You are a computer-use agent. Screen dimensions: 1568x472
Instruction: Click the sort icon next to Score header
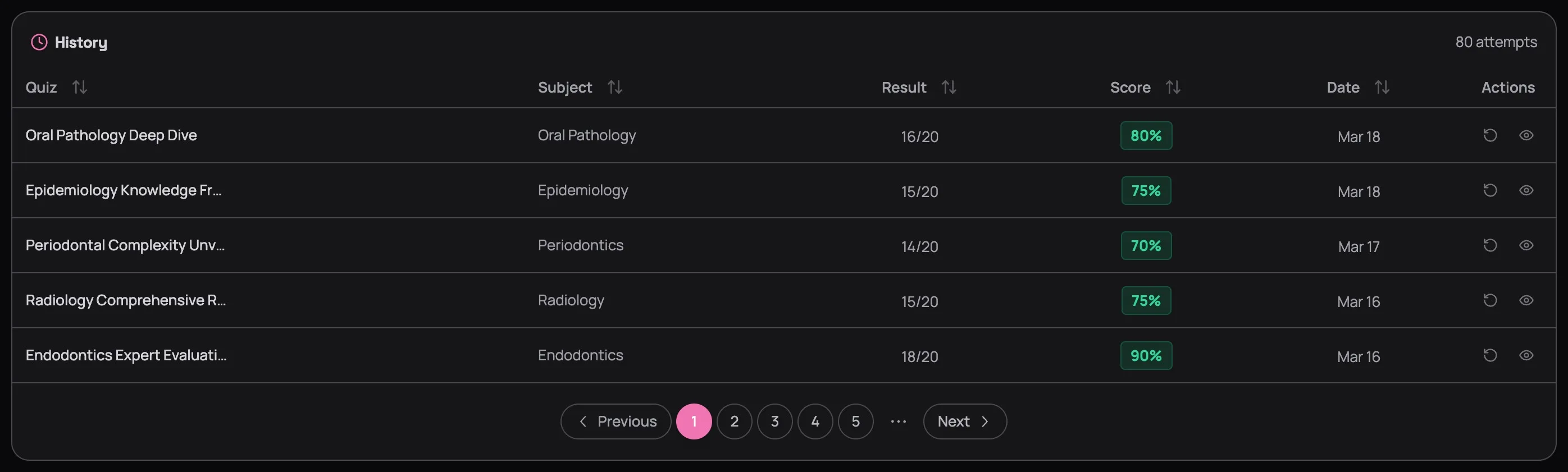(x=1174, y=87)
